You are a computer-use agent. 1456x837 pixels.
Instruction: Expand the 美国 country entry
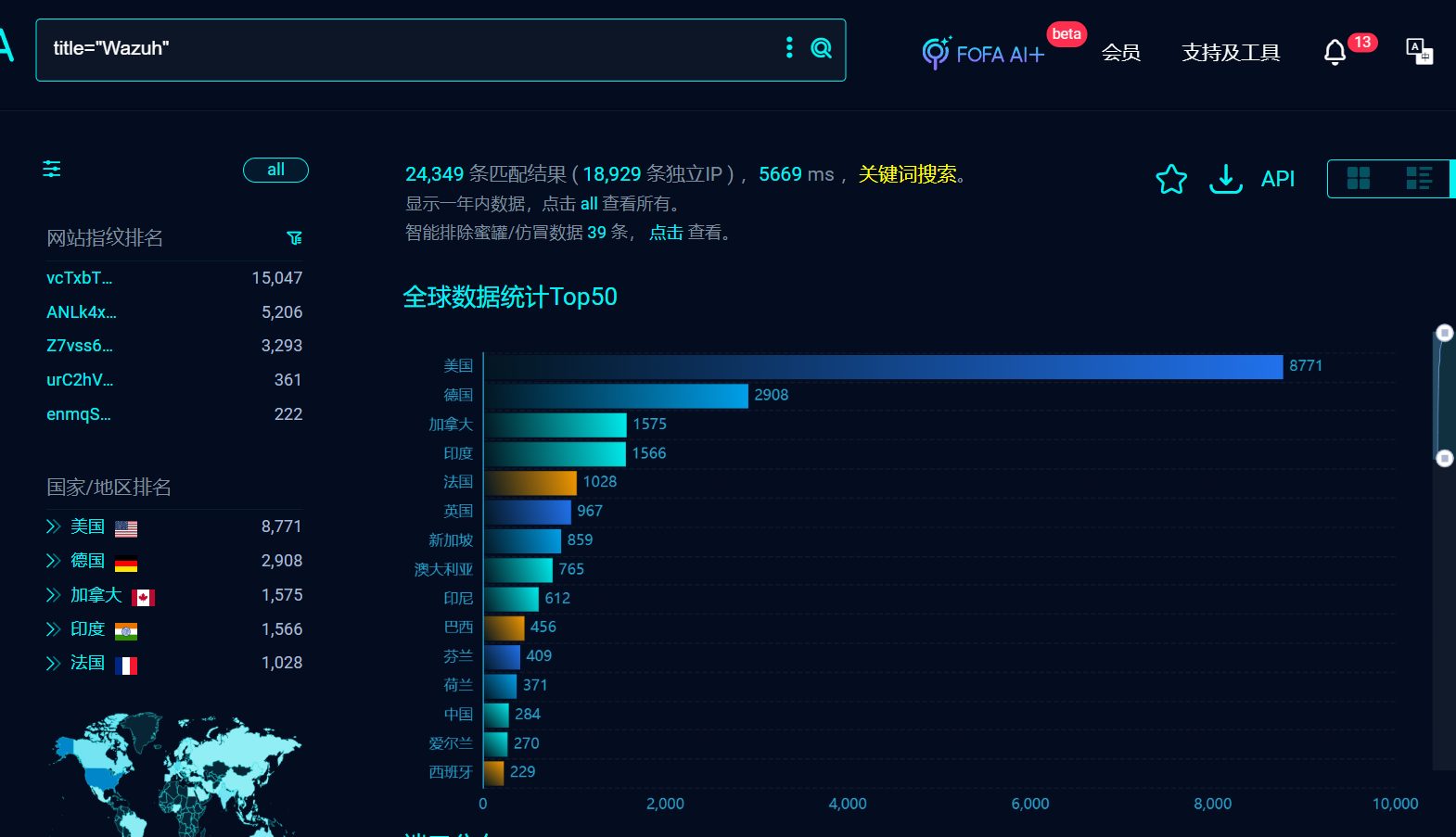pyautogui.click(x=54, y=526)
